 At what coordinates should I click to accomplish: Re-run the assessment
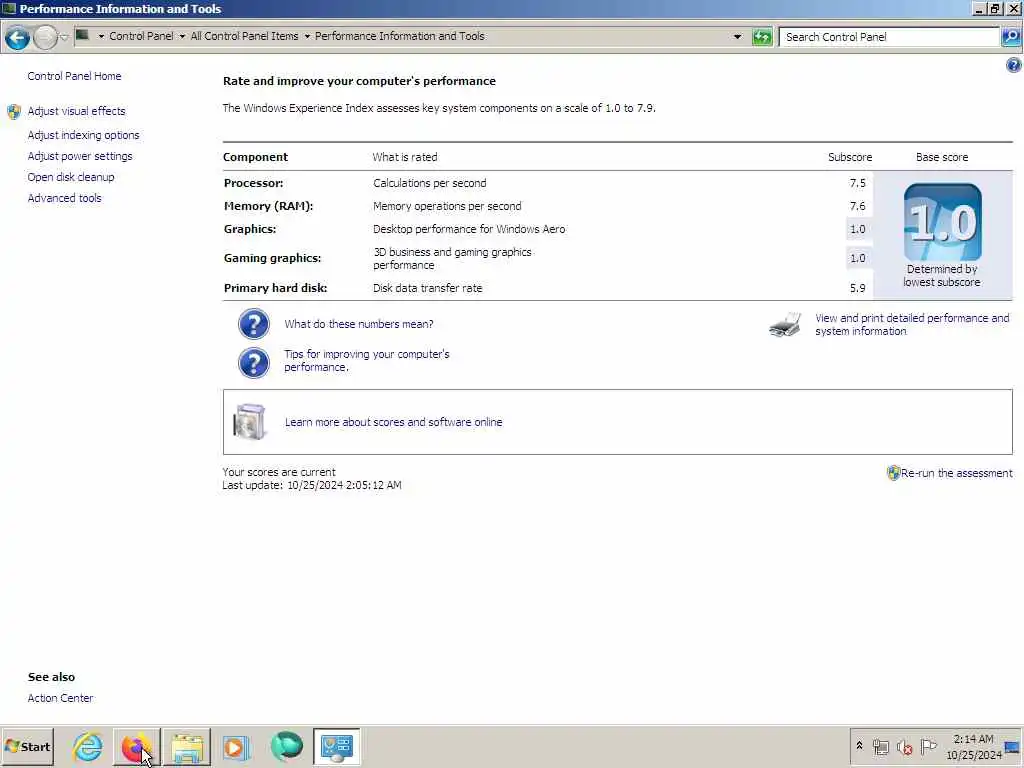[957, 473]
